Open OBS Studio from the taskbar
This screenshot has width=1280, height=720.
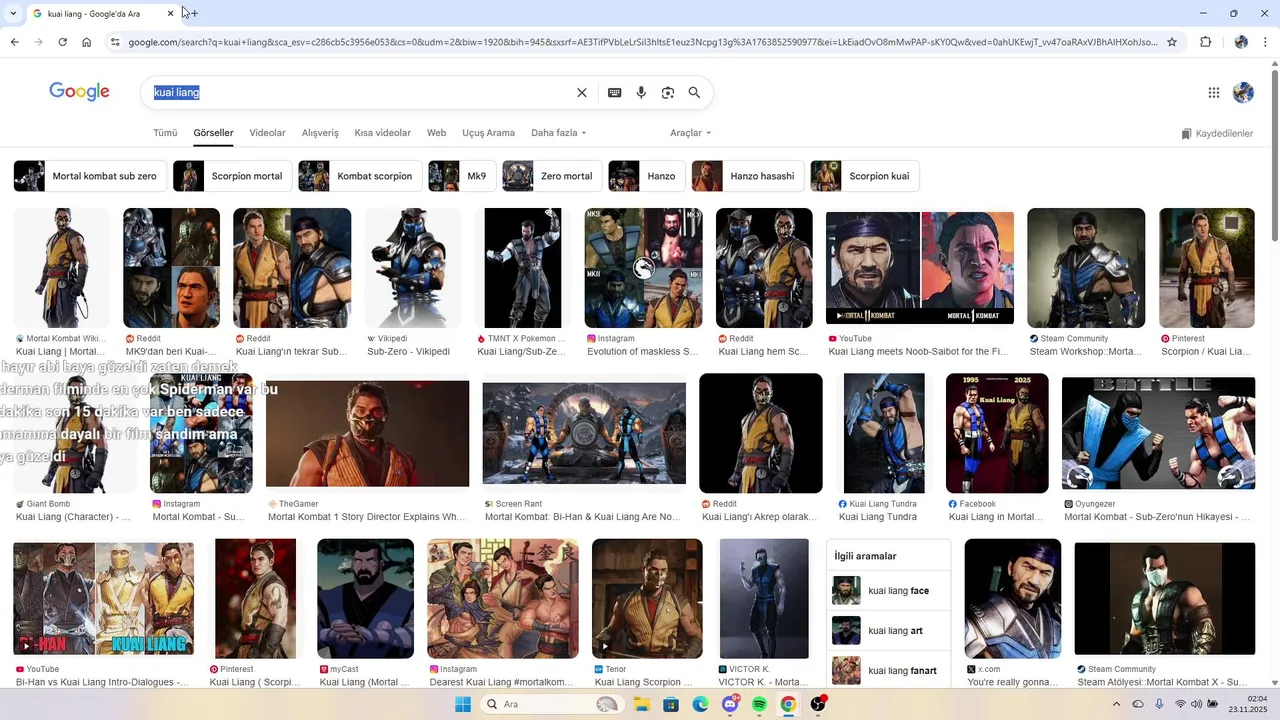click(818, 704)
